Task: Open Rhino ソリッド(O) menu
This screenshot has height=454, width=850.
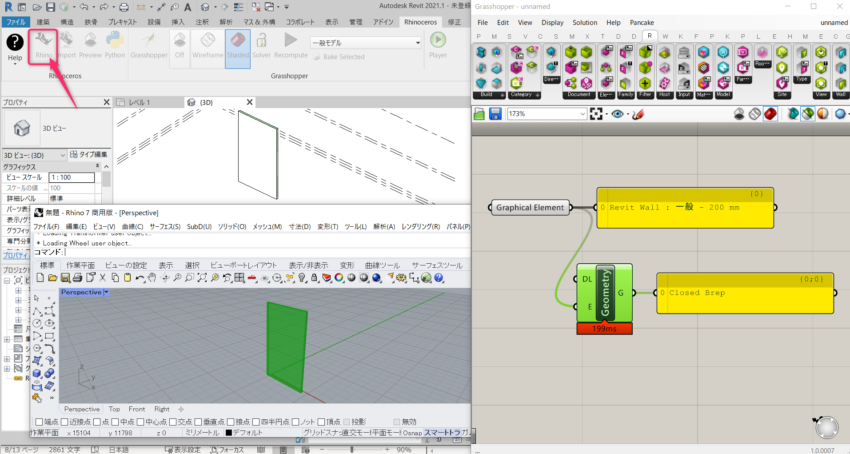Action: tap(232, 226)
